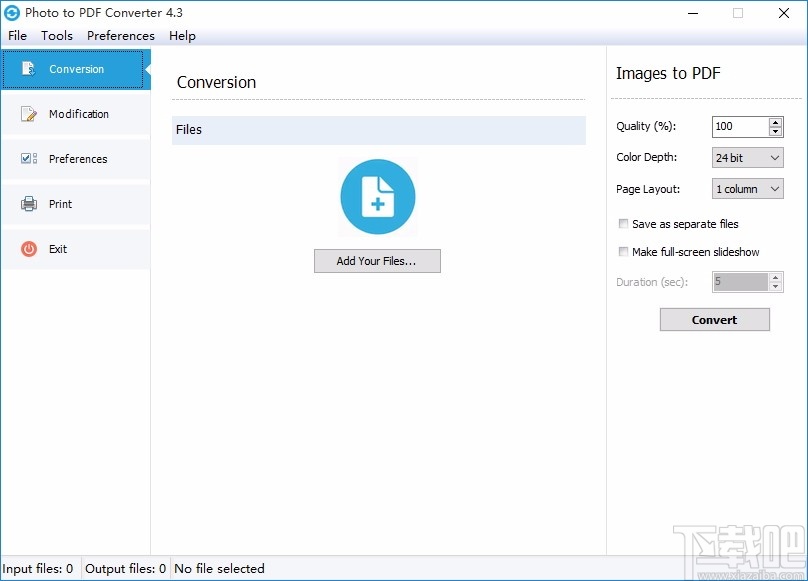Check Make full-screen slideshow
Viewport: 808px width, 581px height.
624,252
